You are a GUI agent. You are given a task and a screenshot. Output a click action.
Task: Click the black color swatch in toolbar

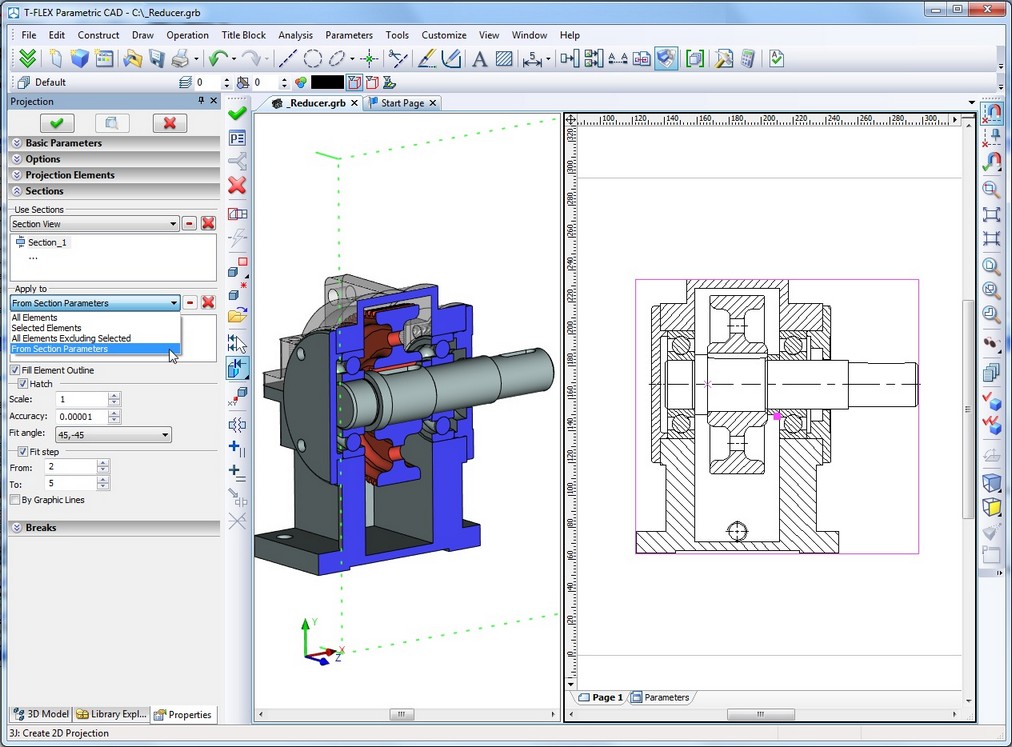(x=327, y=82)
